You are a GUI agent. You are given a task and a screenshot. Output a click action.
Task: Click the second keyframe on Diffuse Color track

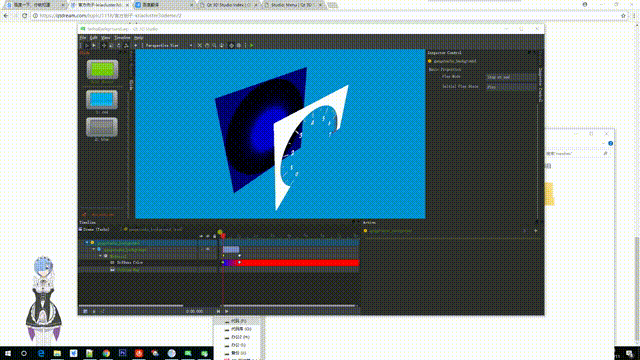coord(239,262)
